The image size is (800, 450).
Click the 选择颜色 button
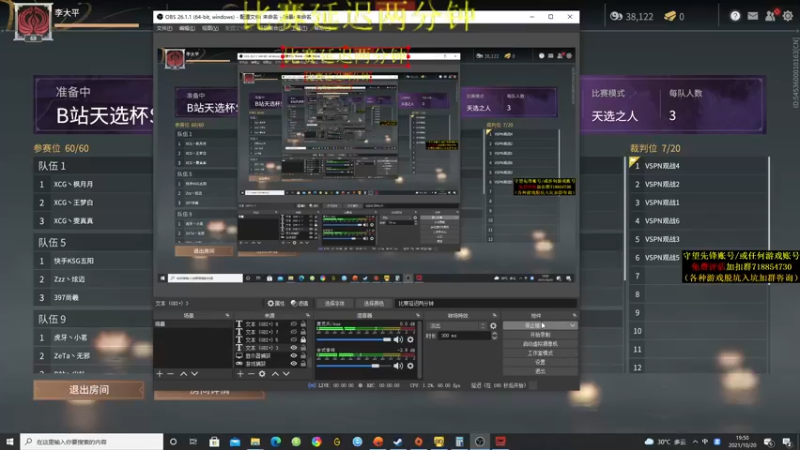click(373, 303)
